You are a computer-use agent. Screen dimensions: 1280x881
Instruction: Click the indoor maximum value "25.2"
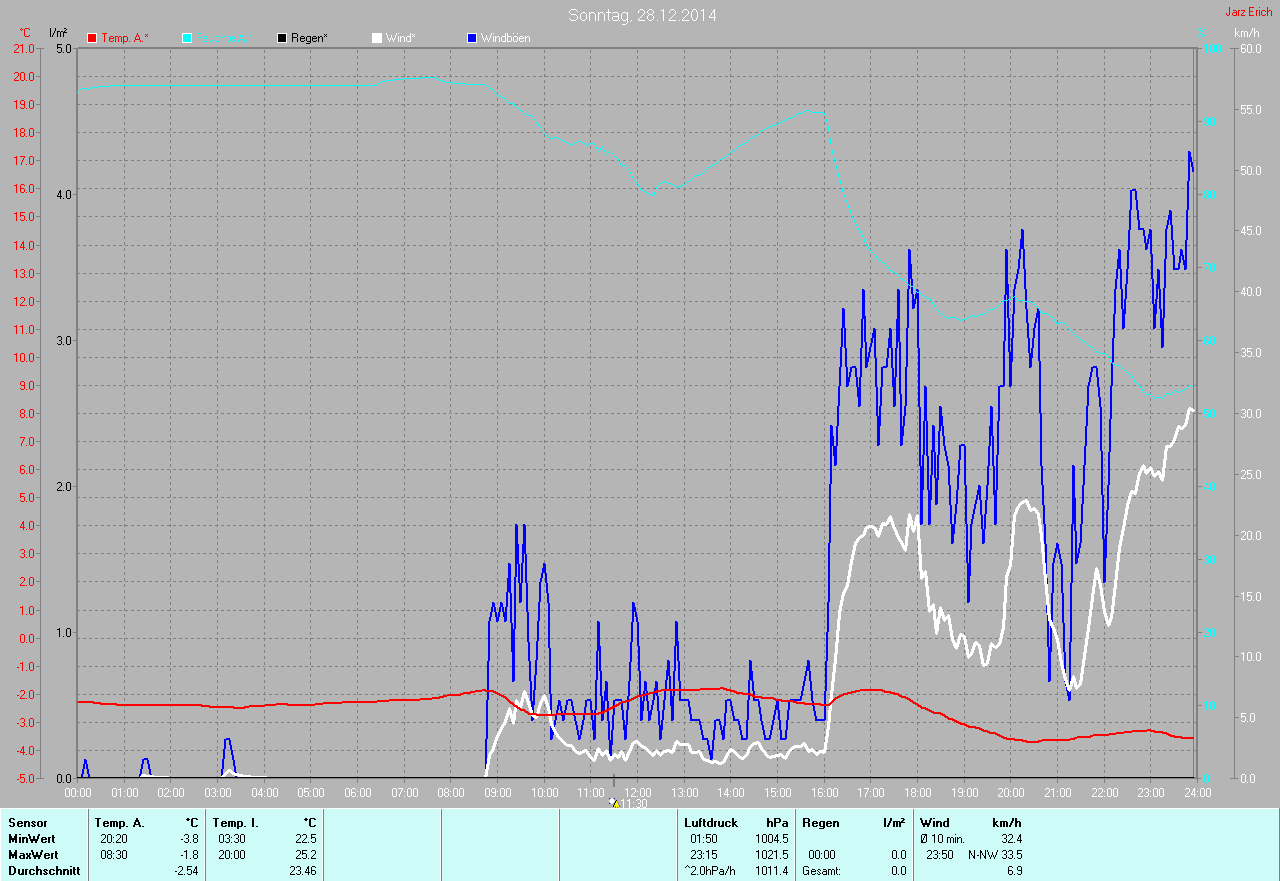(305, 855)
